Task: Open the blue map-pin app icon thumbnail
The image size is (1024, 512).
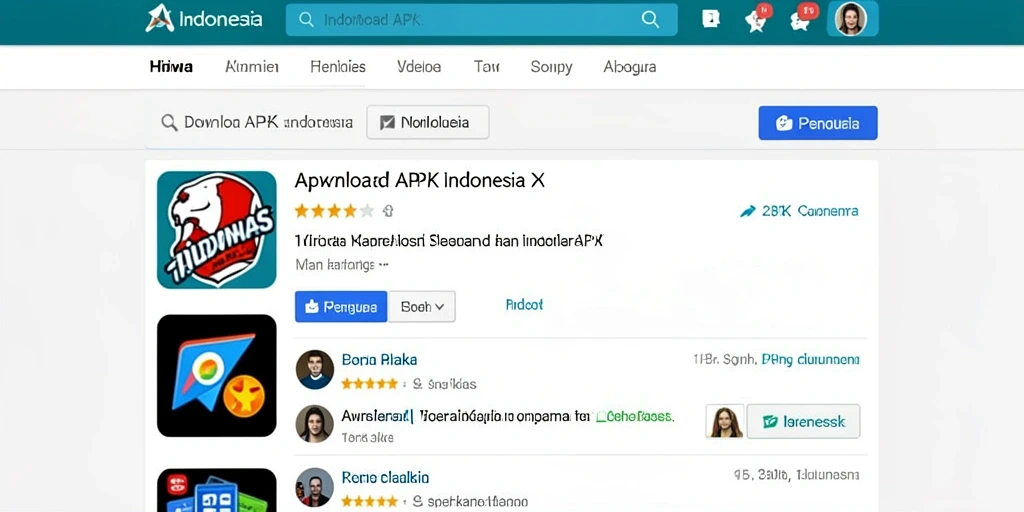Action: 217,376
